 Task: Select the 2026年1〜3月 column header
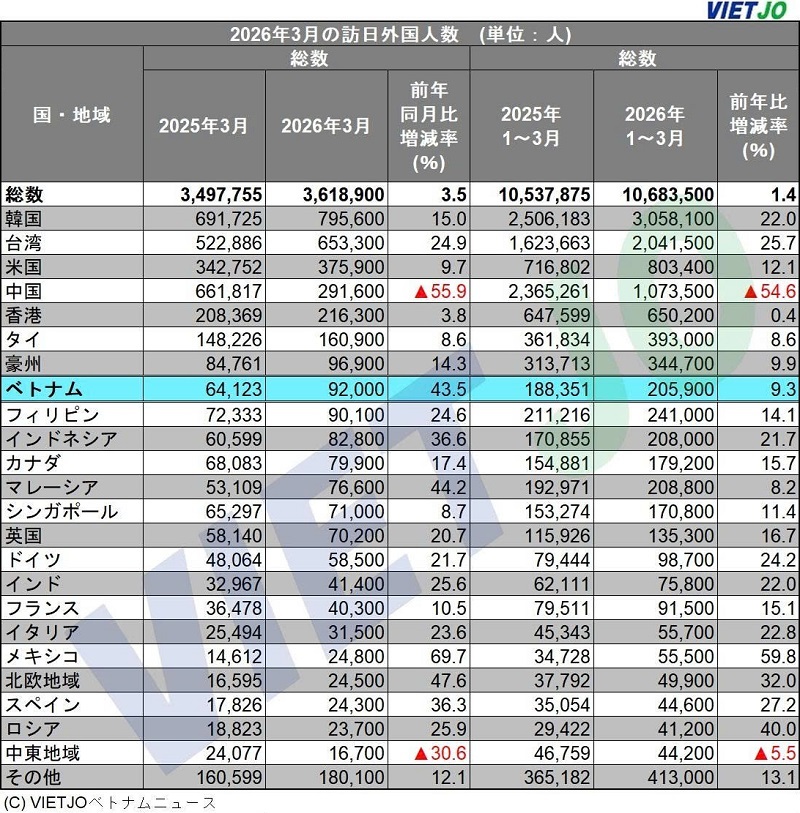click(655, 127)
